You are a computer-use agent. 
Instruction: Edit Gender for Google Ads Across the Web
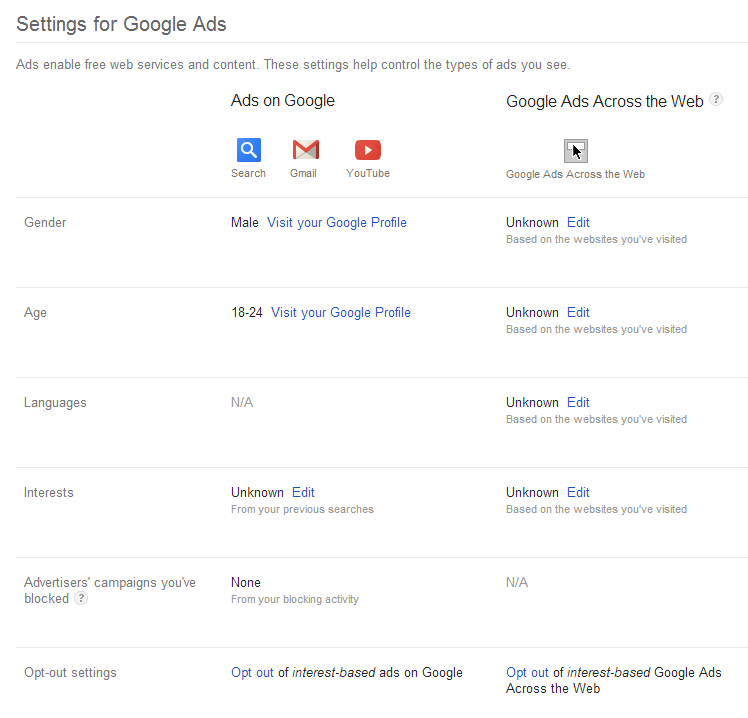(x=578, y=223)
